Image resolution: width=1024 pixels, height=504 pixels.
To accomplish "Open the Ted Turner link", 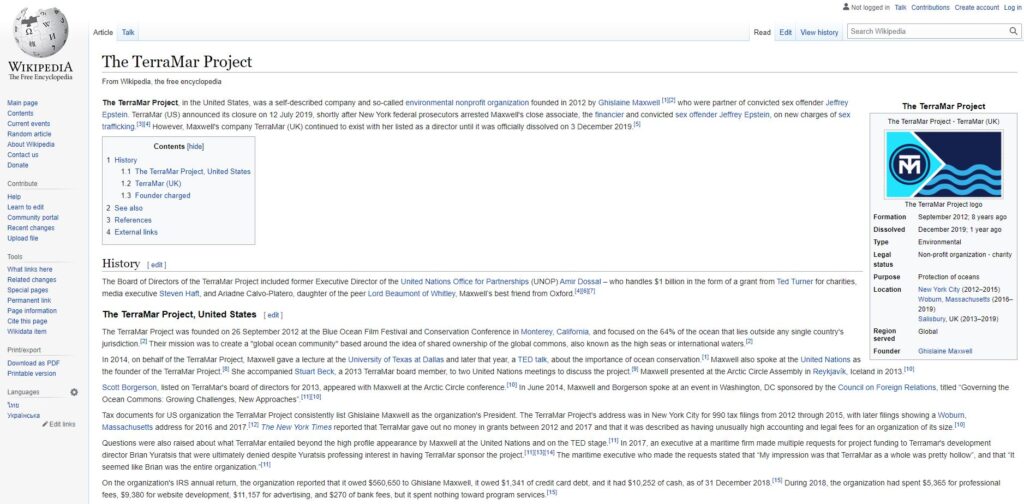I will [795, 282].
